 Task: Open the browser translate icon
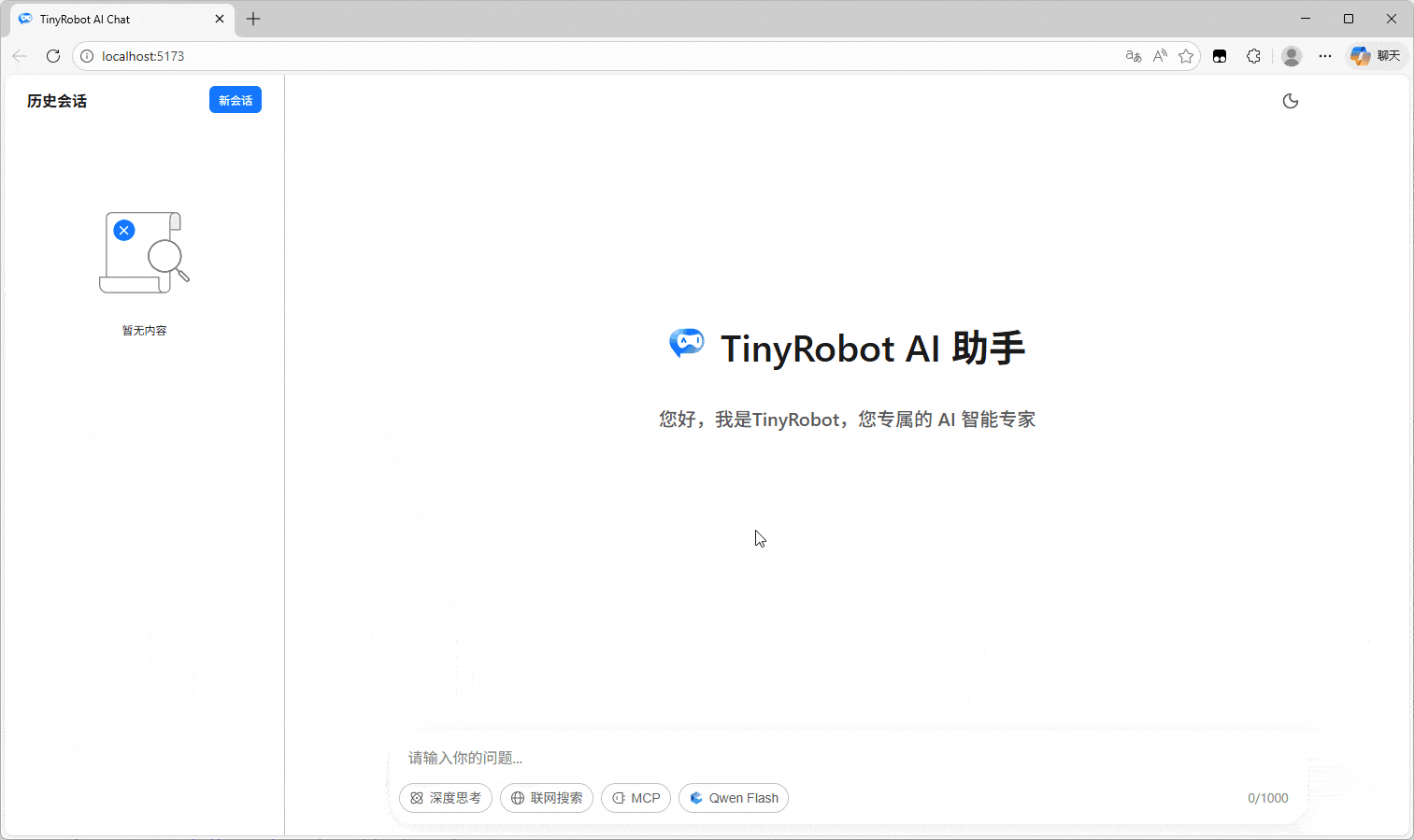[x=1134, y=56]
